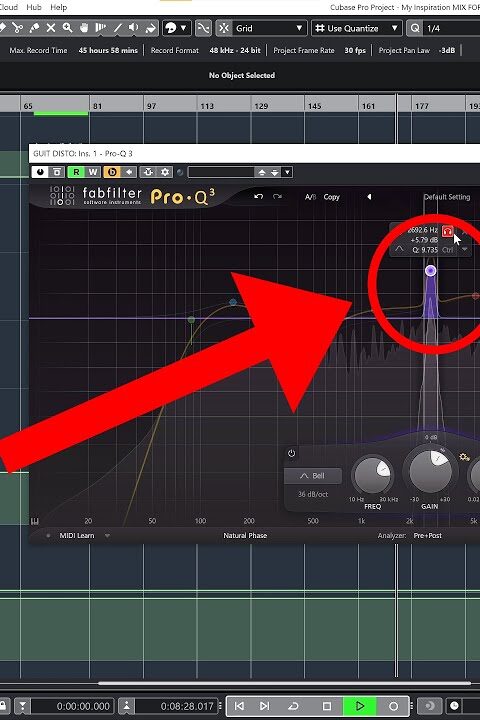
Task: Click the Pre+Post analyzer button
Action: coord(428,535)
